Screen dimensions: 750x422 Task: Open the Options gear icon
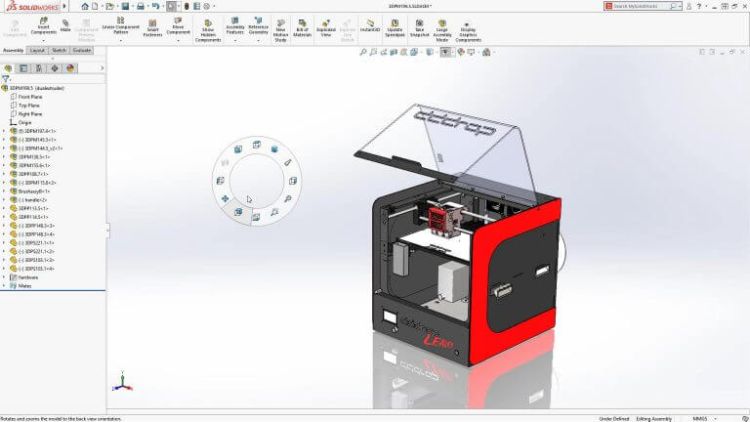coord(207,6)
